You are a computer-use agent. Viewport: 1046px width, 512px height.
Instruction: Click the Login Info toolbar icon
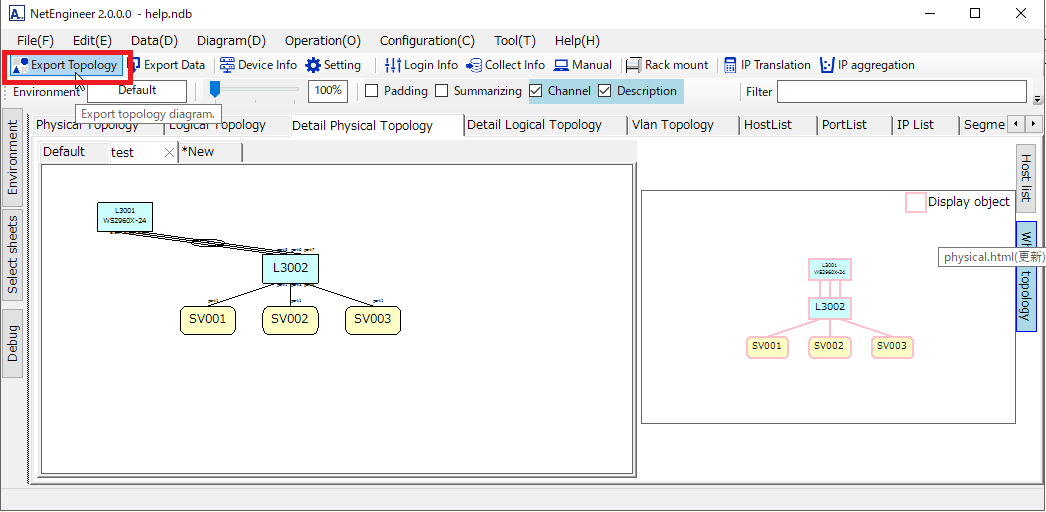(392, 65)
